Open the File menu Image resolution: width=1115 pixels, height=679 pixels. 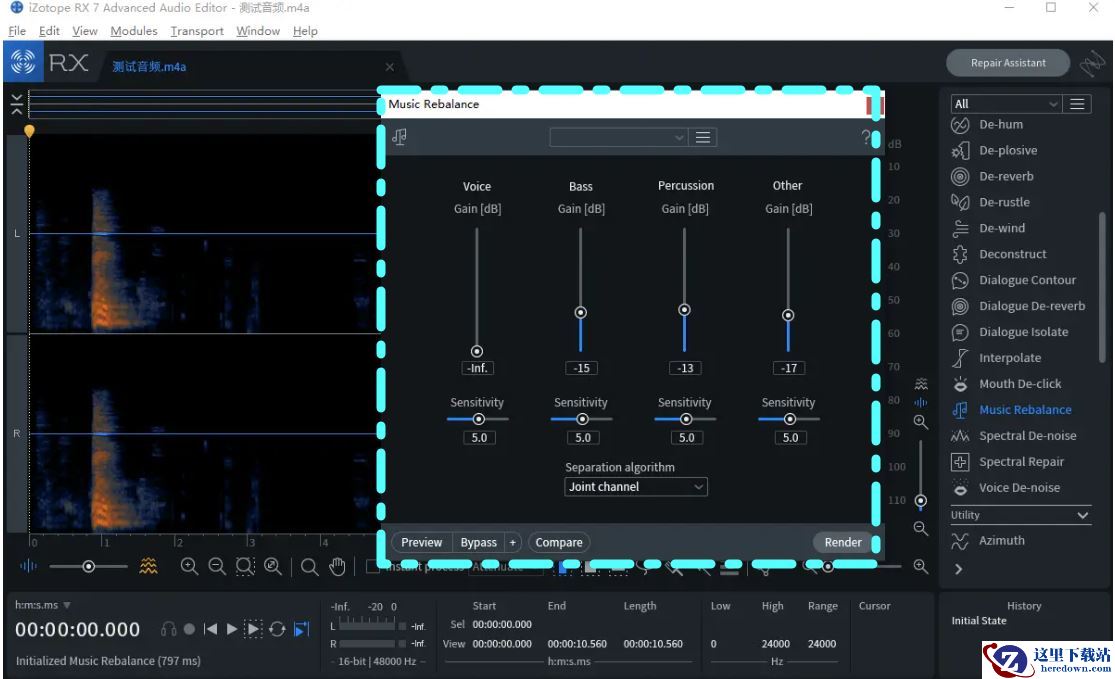pyautogui.click(x=17, y=31)
